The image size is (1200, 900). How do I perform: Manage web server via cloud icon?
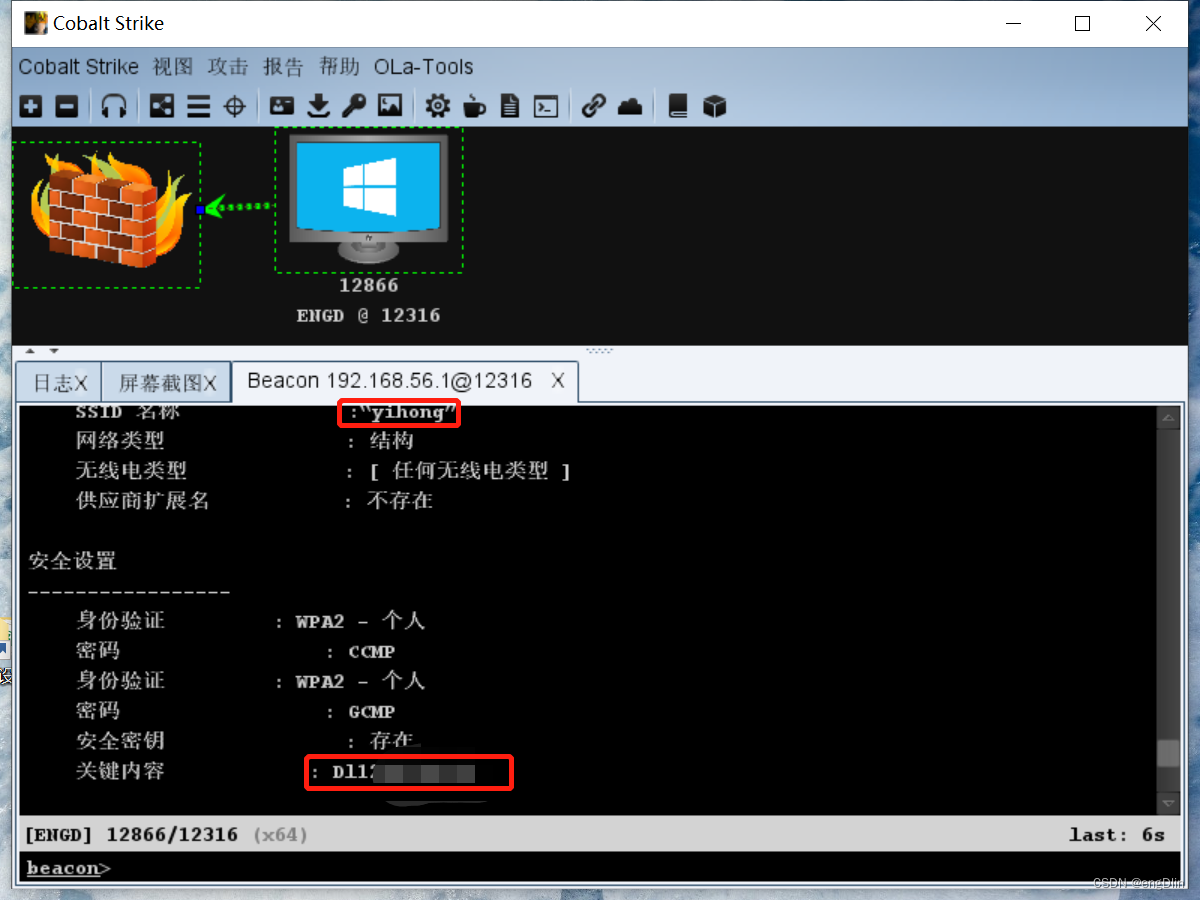(630, 105)
